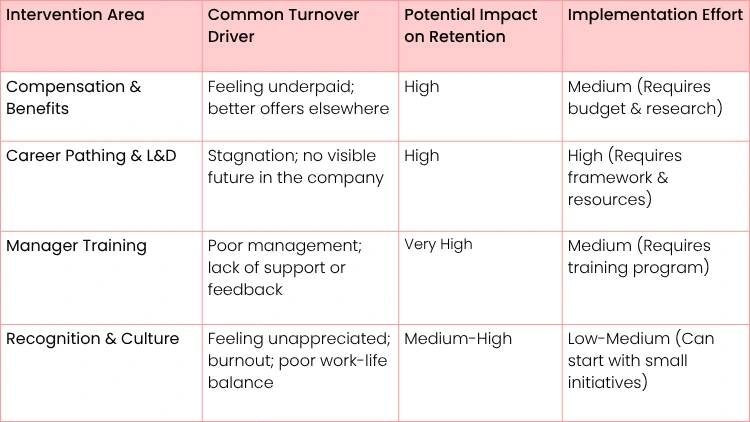This screenshot has width=750, height=422.
Task: Select the 'High (Requires framework & resources)' cell
Action: (x=624, y=178)
